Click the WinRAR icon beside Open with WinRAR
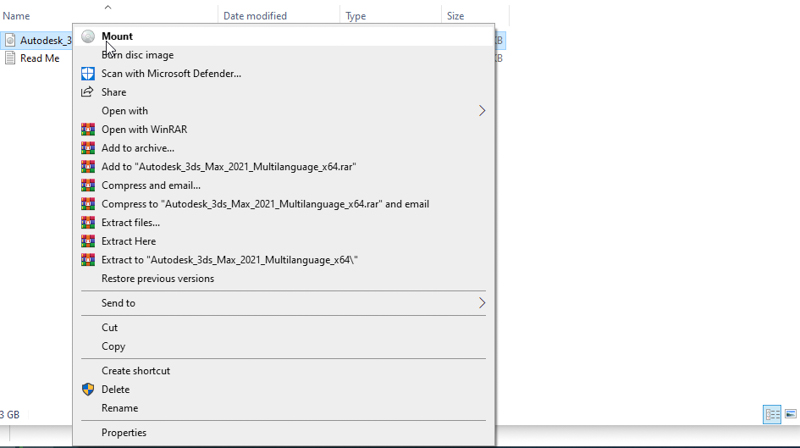800x448 pixels. click(88, 130)
